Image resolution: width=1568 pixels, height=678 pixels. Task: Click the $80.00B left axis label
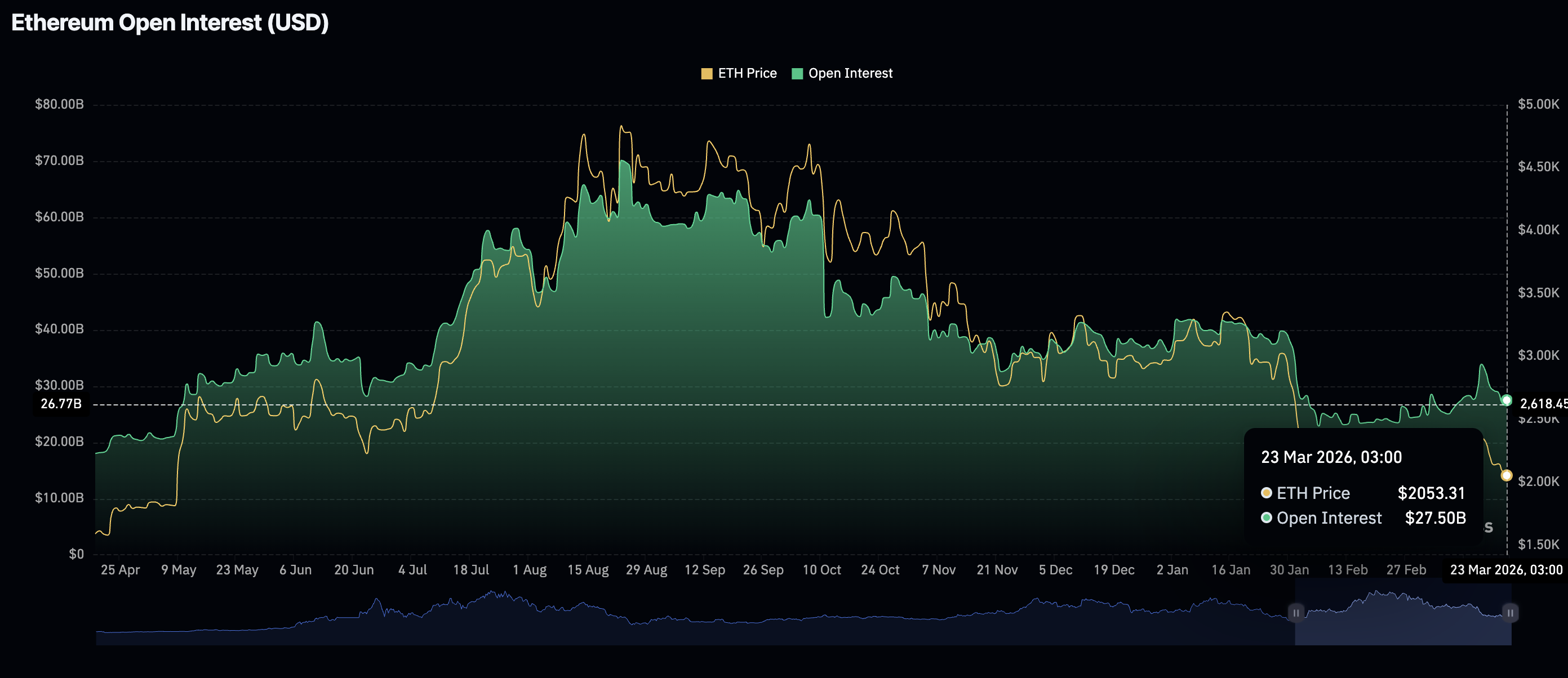[59, 104]
